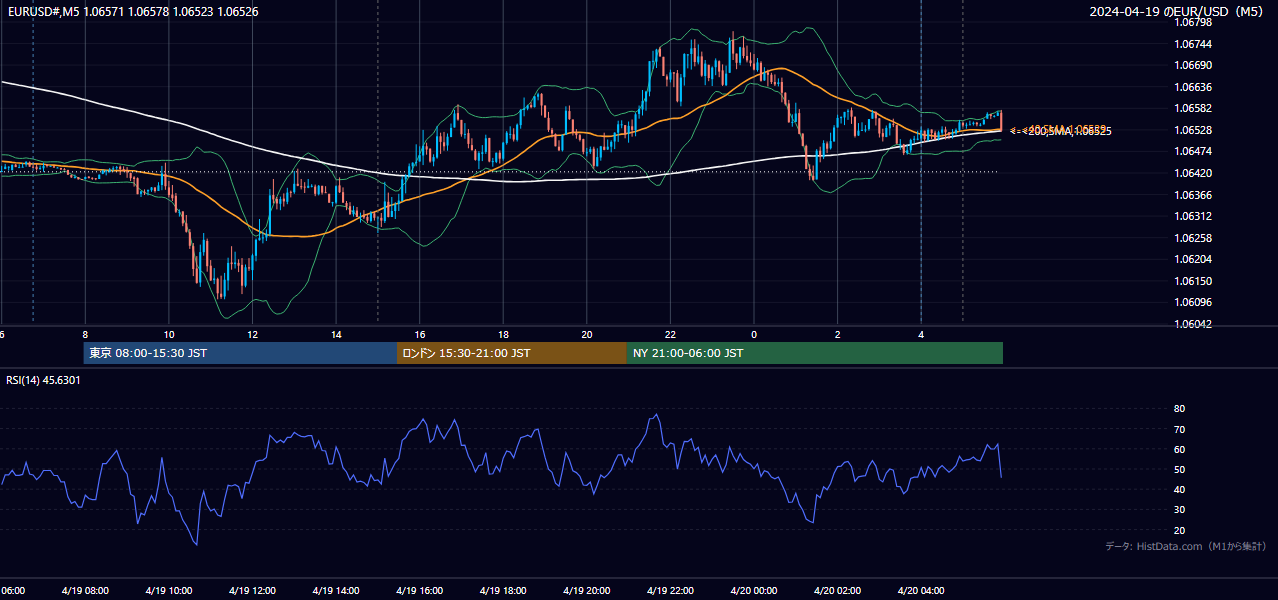Click hour tick 14 under the price chart
The width and height of the screenshot is (1278, 600).
pyautogui.click(x=336, y=334)
